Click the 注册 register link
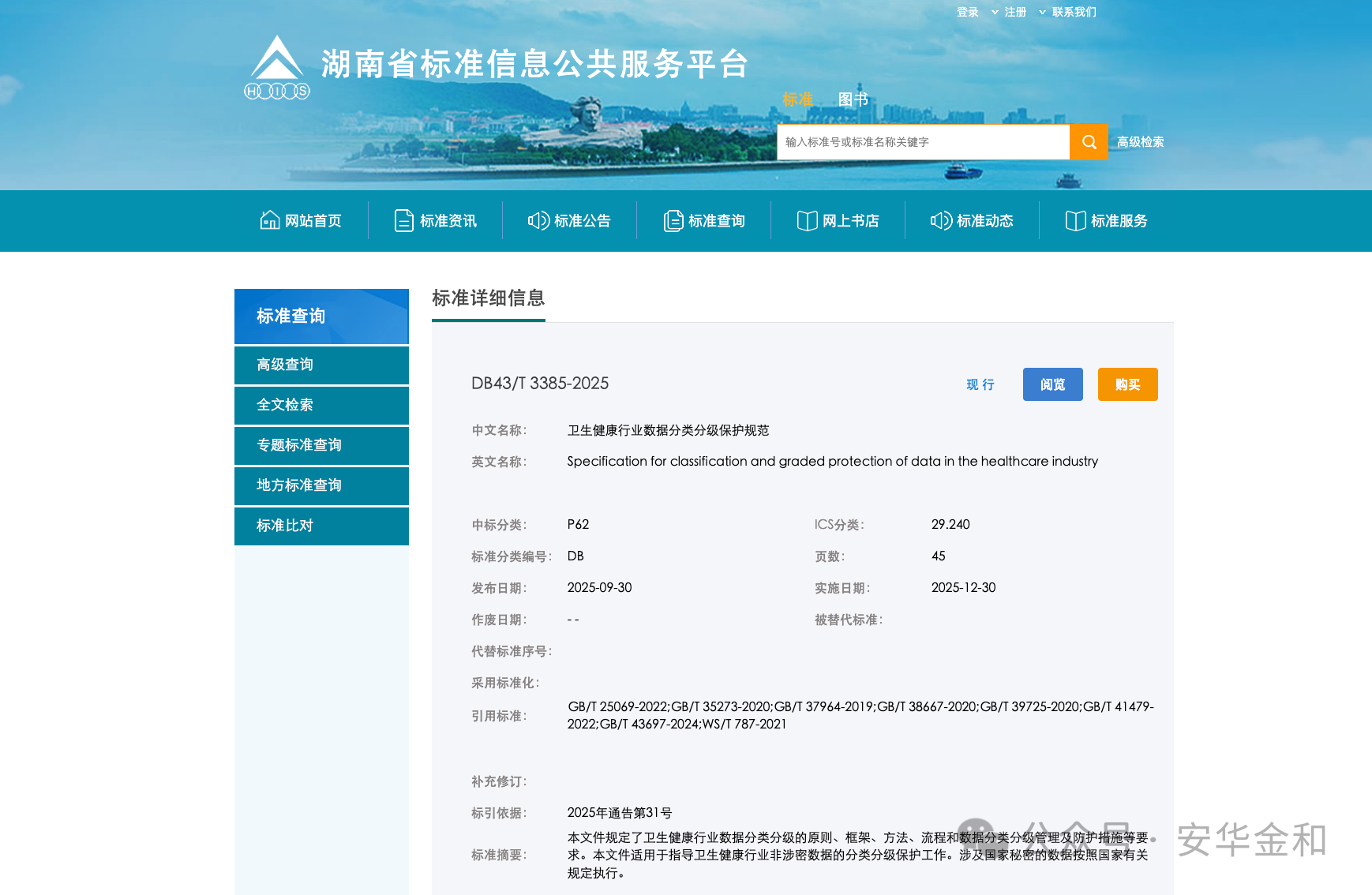Viewport: 1372px width, 895px height. click(1015, 12)
